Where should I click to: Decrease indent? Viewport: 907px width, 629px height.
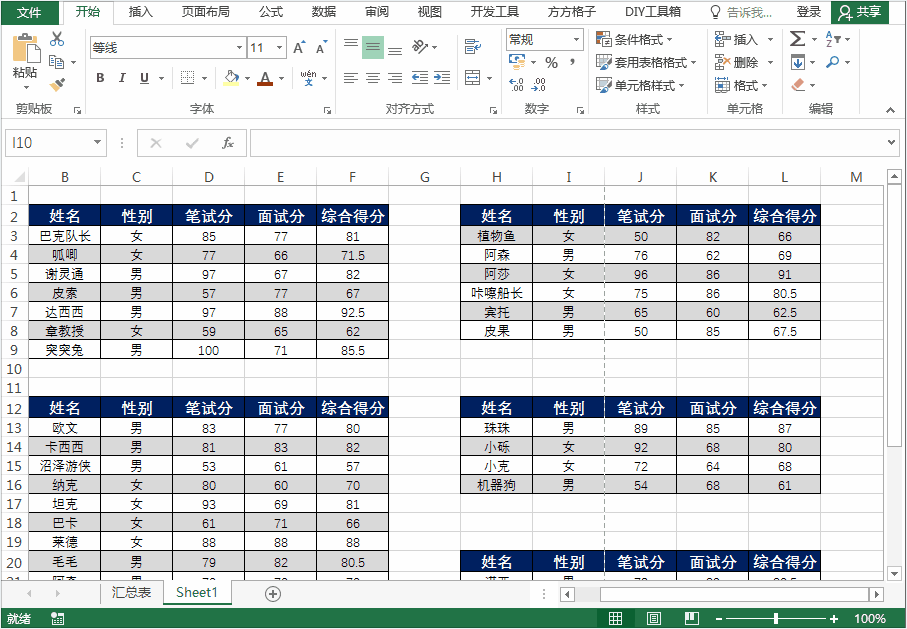(x=419, y=78)
